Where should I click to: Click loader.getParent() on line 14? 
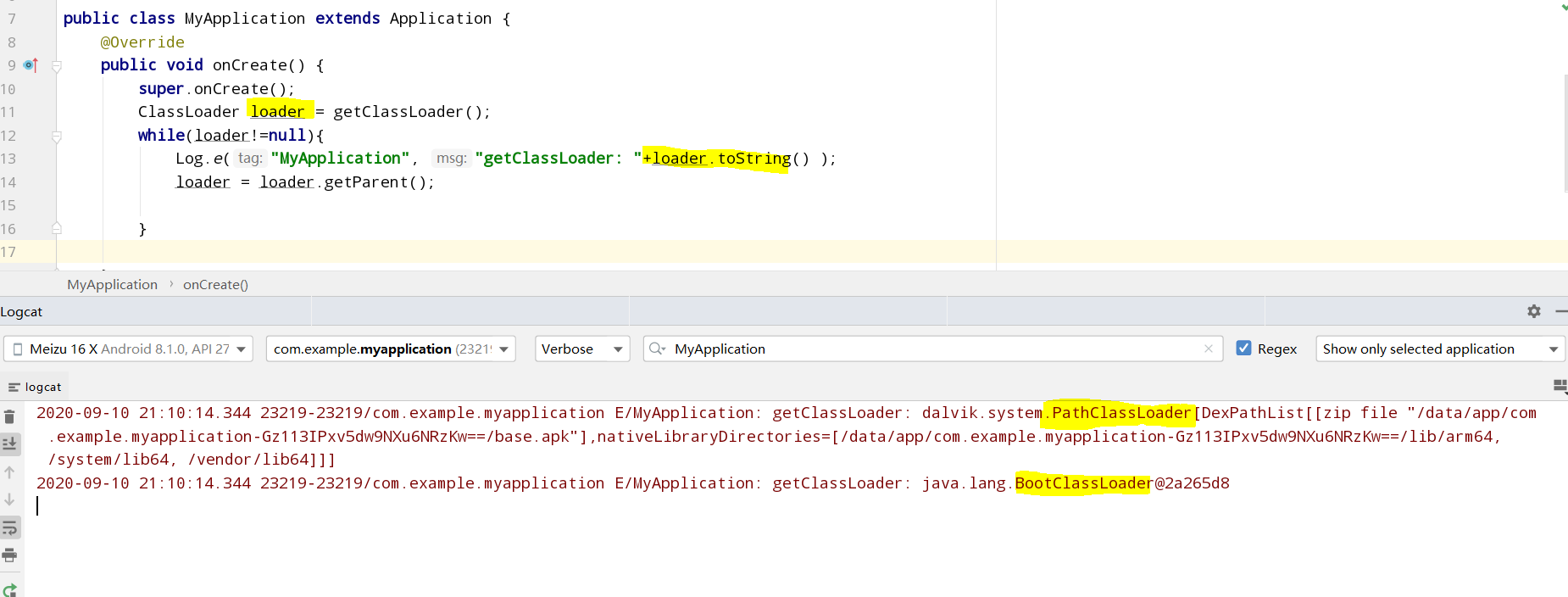pyautogui.click(x=346, y=181)
